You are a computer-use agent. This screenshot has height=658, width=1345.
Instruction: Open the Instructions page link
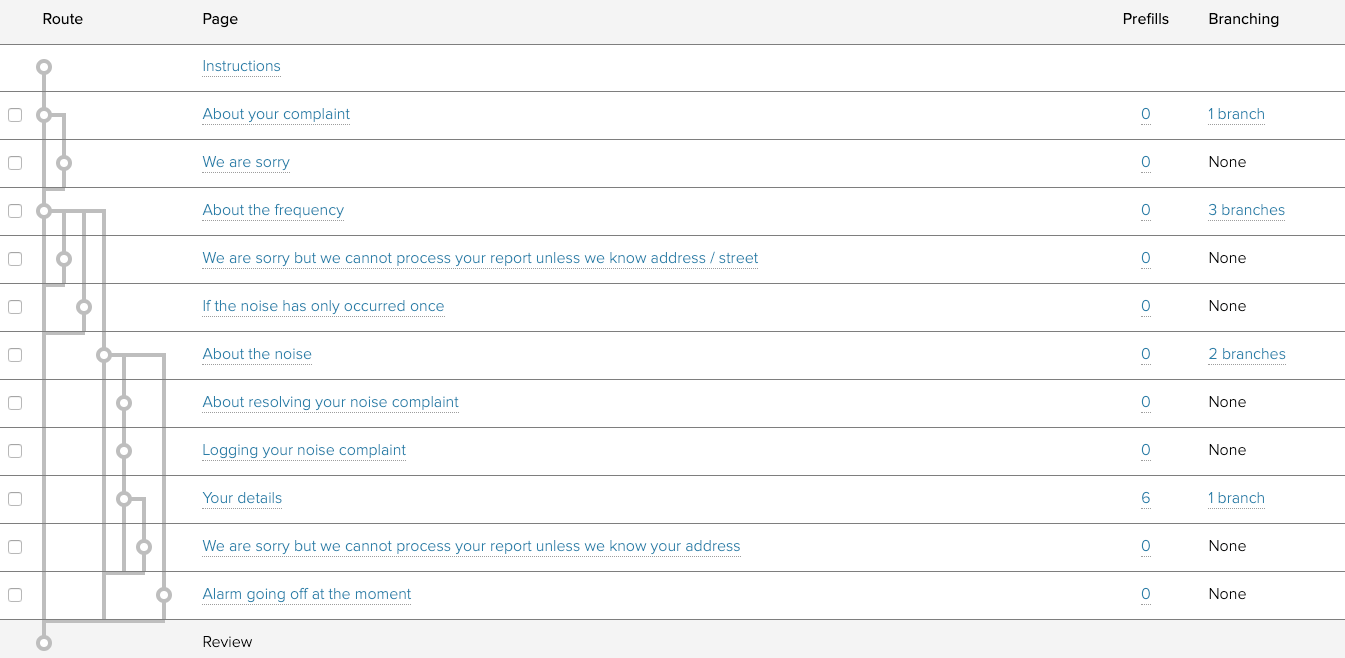point(241,66)
